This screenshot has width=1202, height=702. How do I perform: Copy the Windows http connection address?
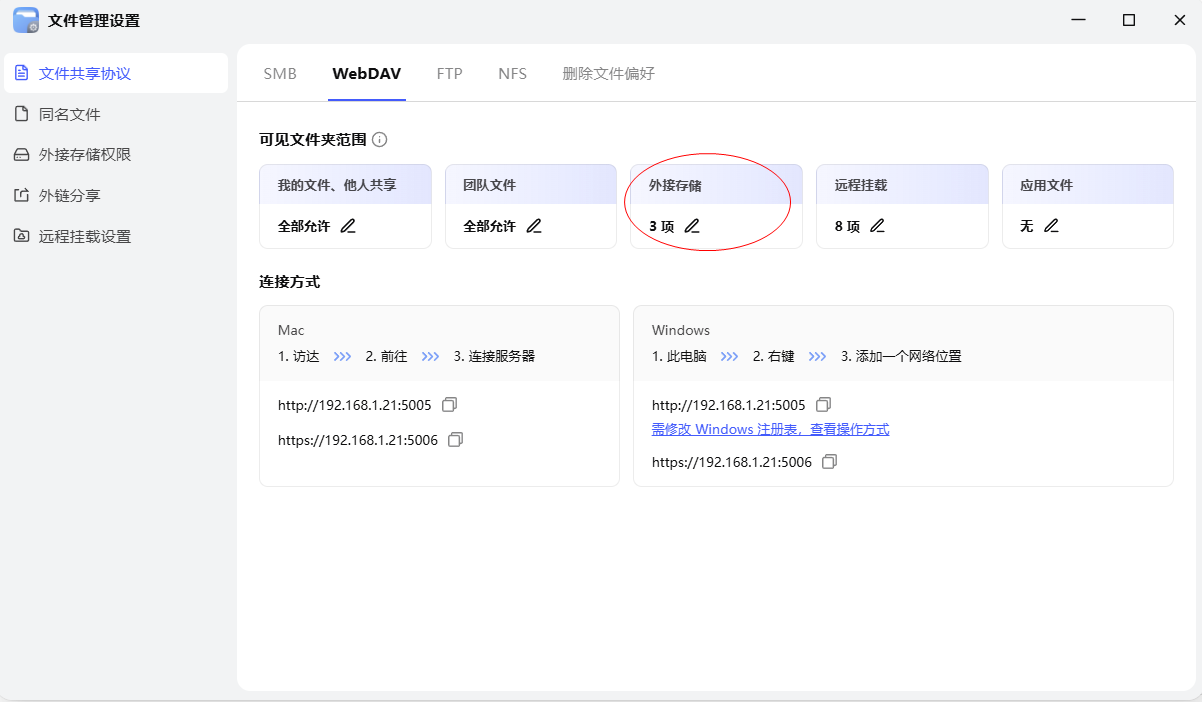tap(823, 404)
